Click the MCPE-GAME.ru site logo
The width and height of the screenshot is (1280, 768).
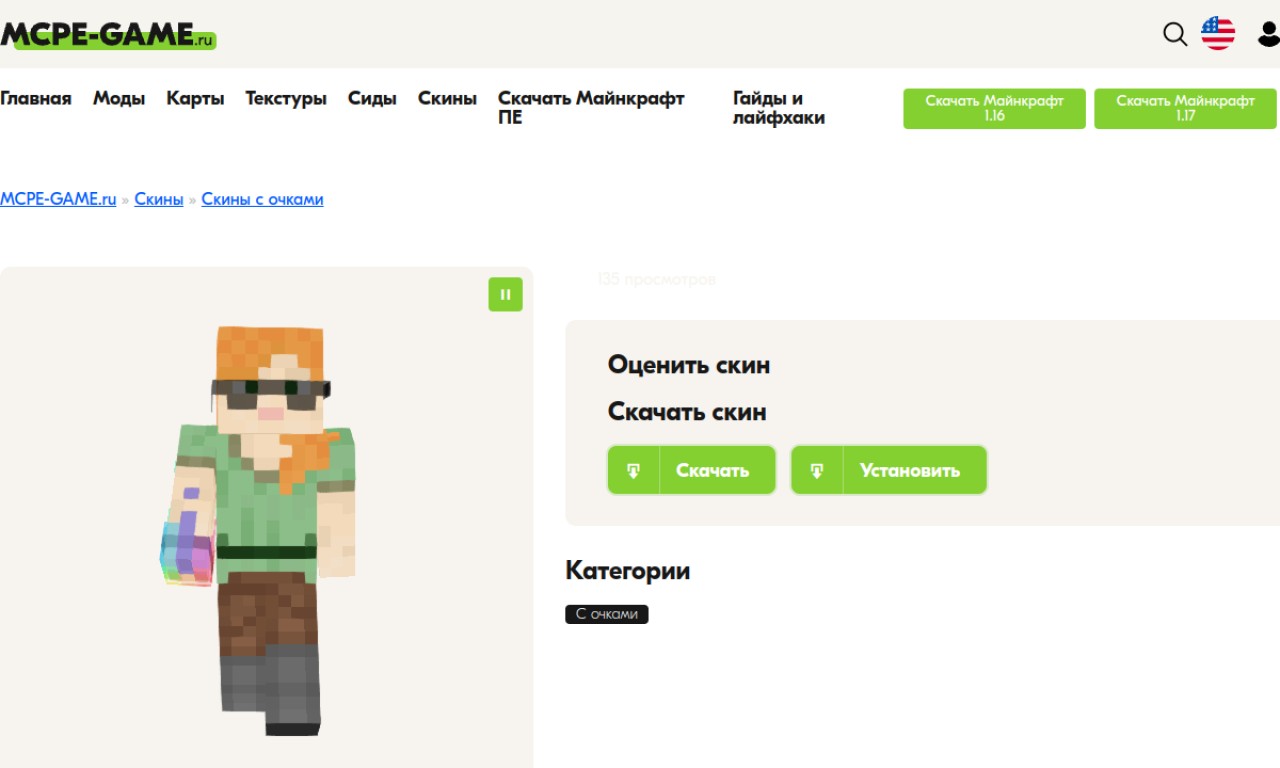point(108,34)
